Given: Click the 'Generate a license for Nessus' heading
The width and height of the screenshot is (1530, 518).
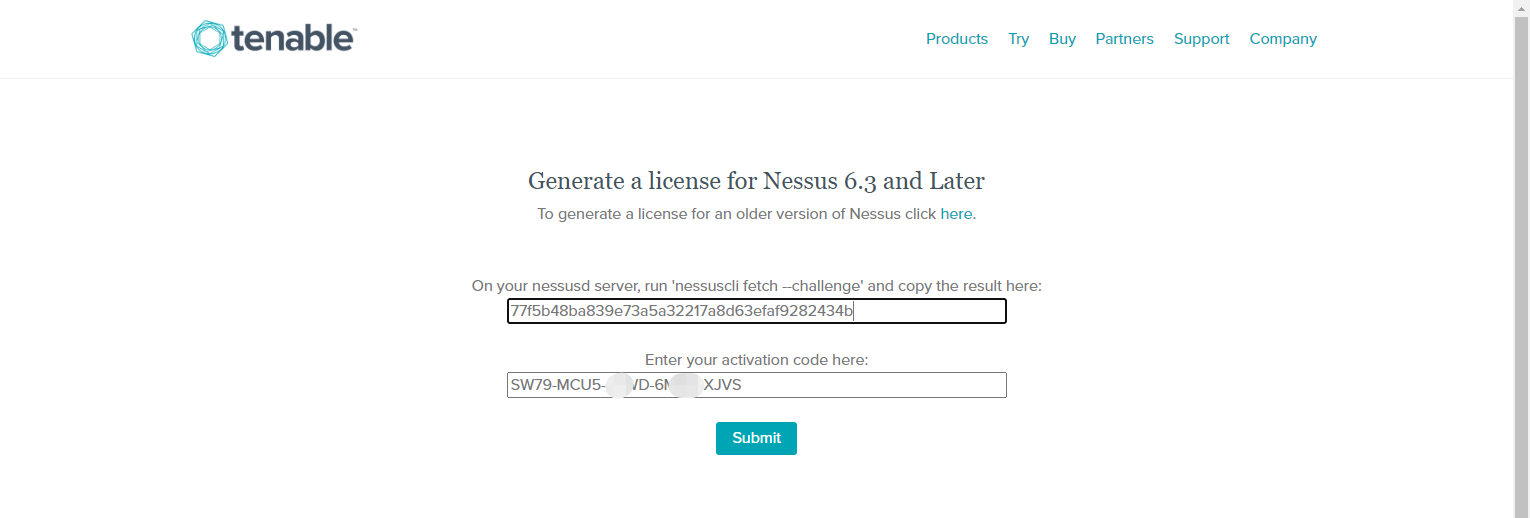Looking at the screenshot, I should pos(756,181).
